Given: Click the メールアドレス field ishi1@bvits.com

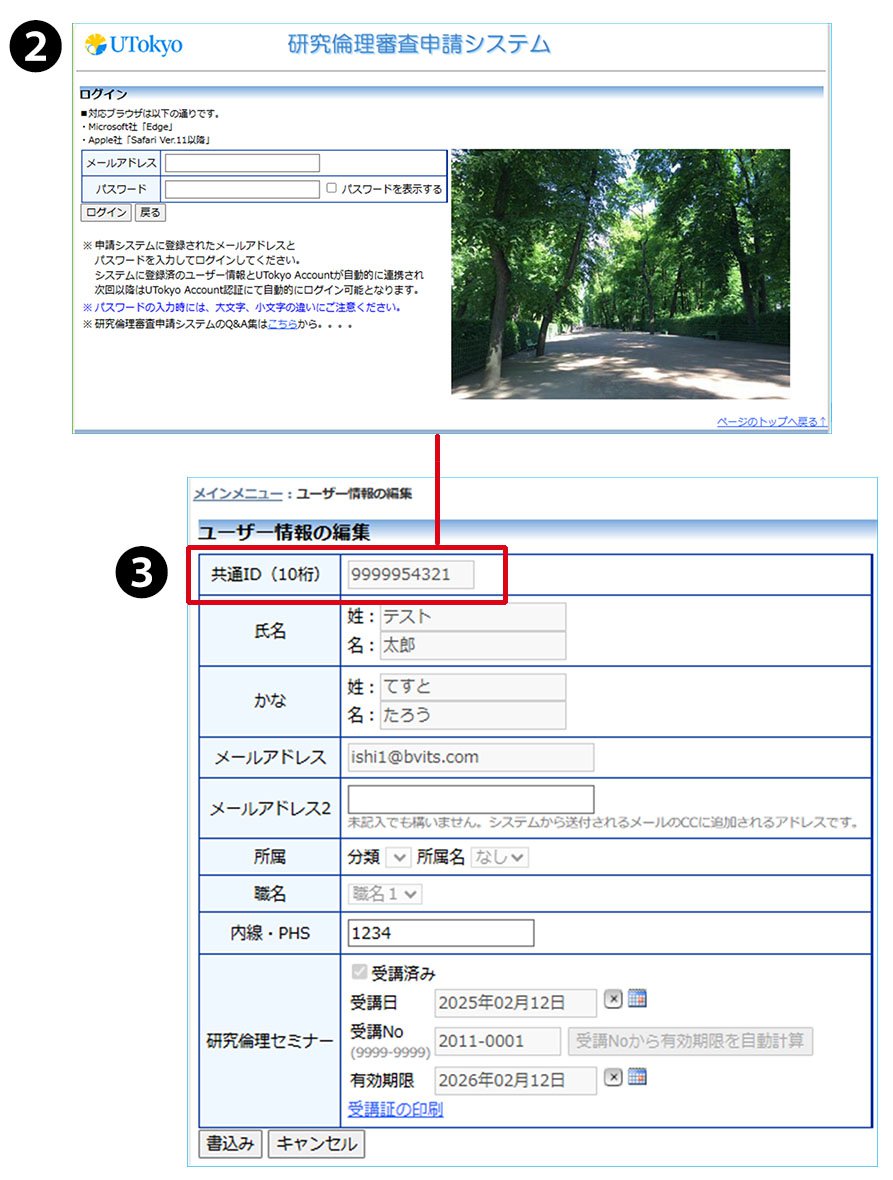Looking at the screenshot, I should tap(471, 757).
